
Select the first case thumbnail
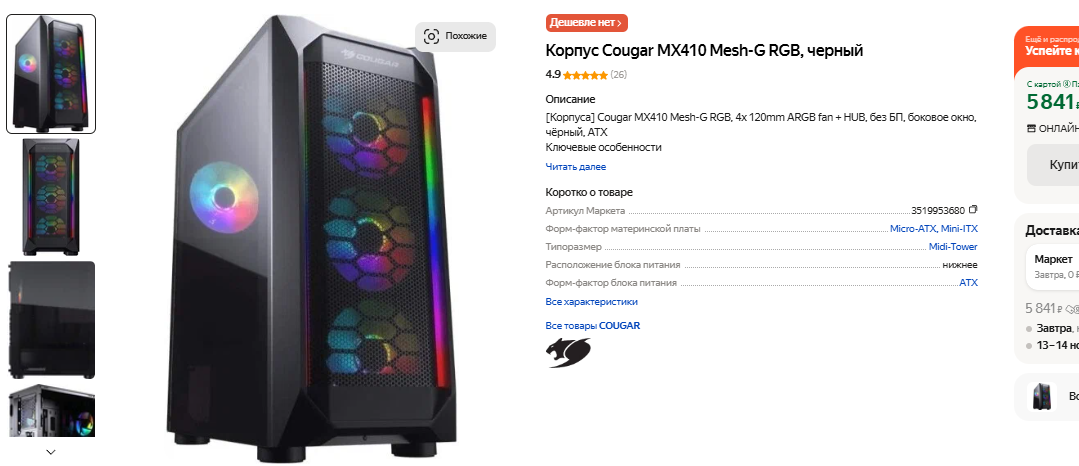pos(52,74)
